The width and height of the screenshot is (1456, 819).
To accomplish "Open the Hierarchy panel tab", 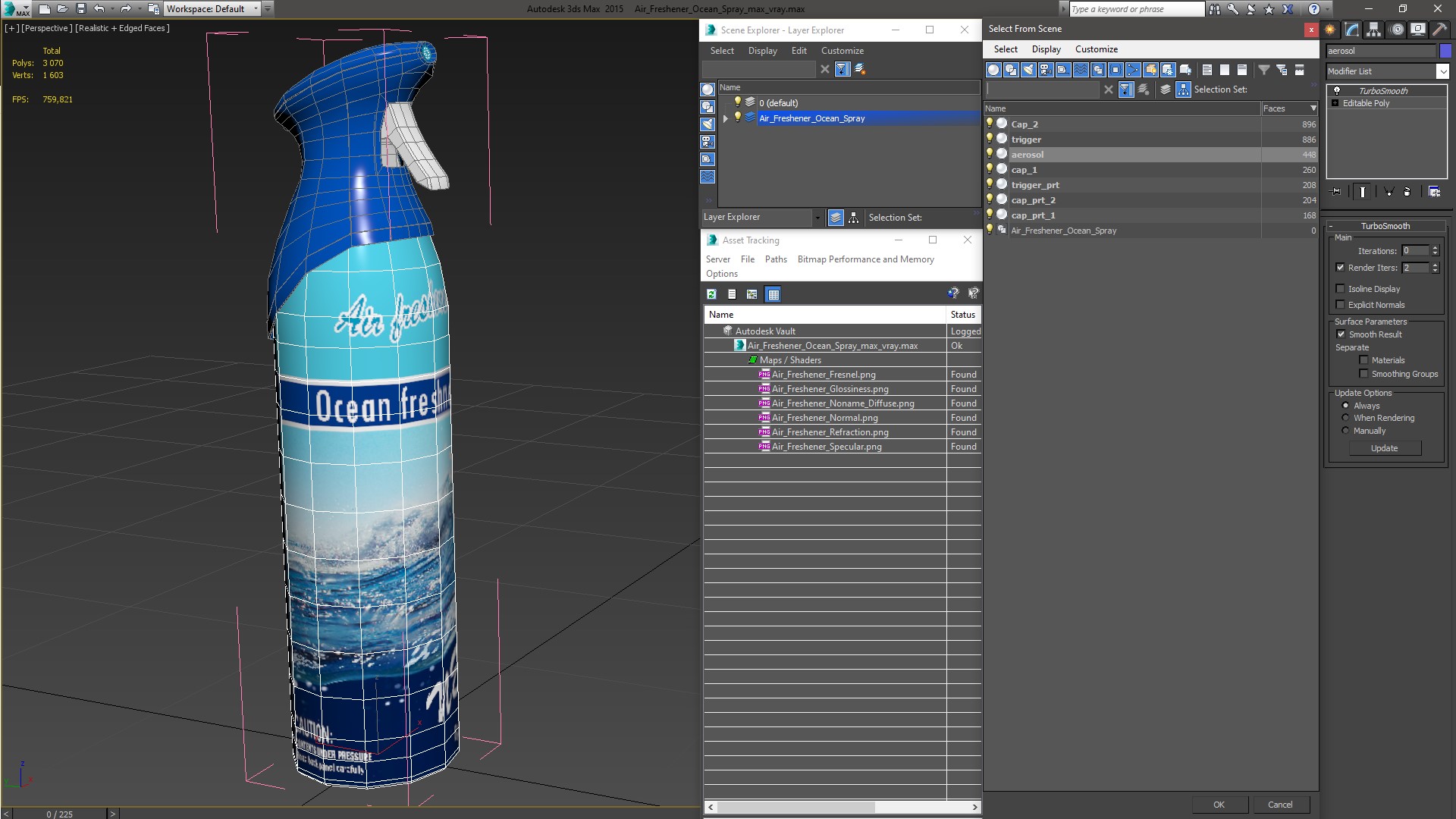I will [x=1373, y=30].
